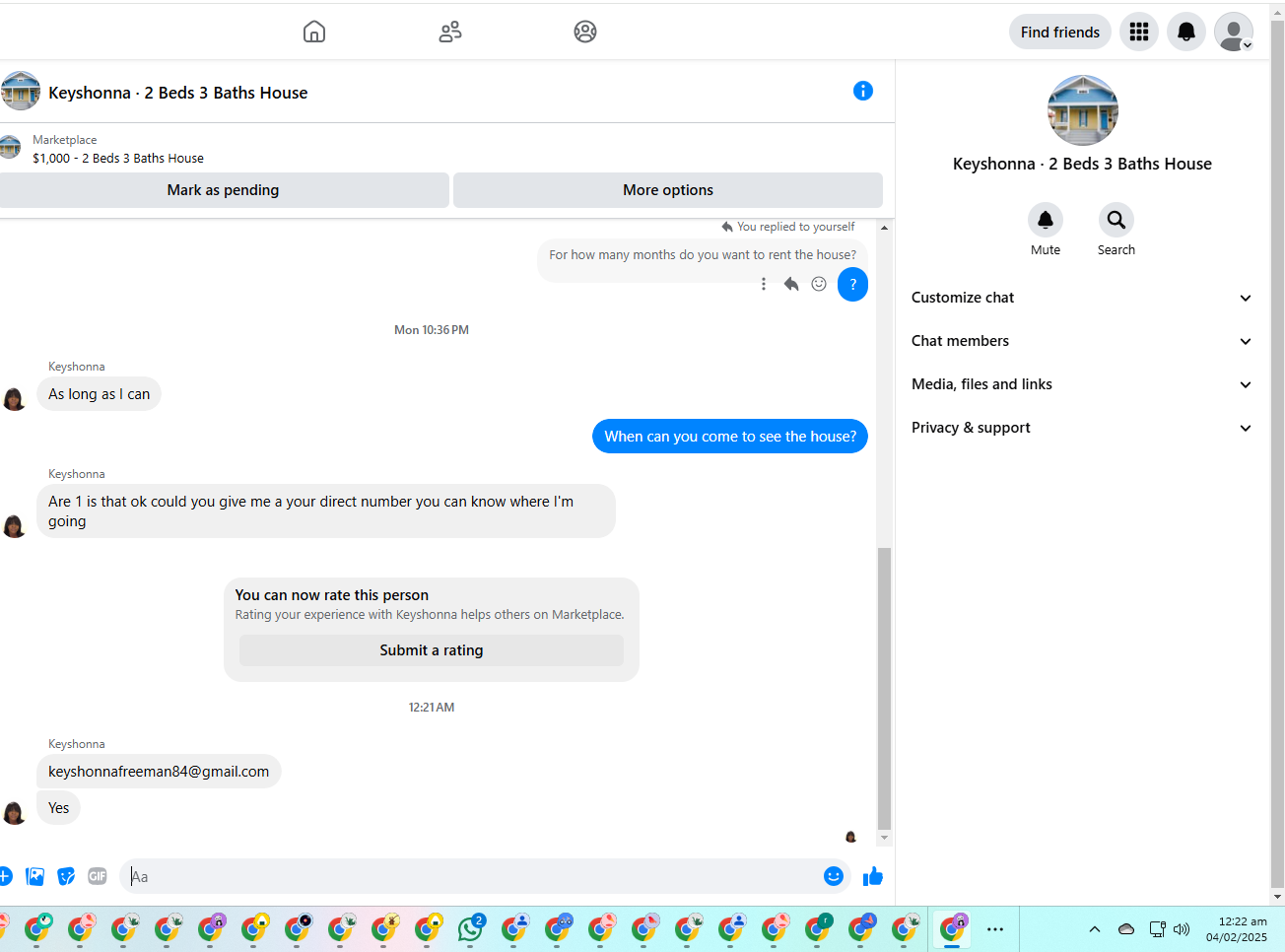Send a thumbs-up like
The height and width of the screenshot is (952, 1285).
point(873,876)
